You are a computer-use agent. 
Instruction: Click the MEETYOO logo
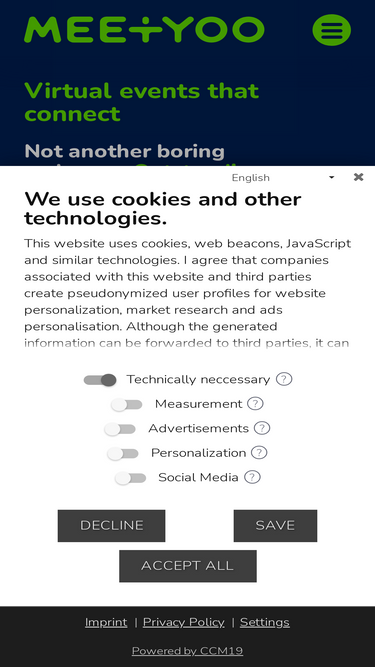pos(144,30)
